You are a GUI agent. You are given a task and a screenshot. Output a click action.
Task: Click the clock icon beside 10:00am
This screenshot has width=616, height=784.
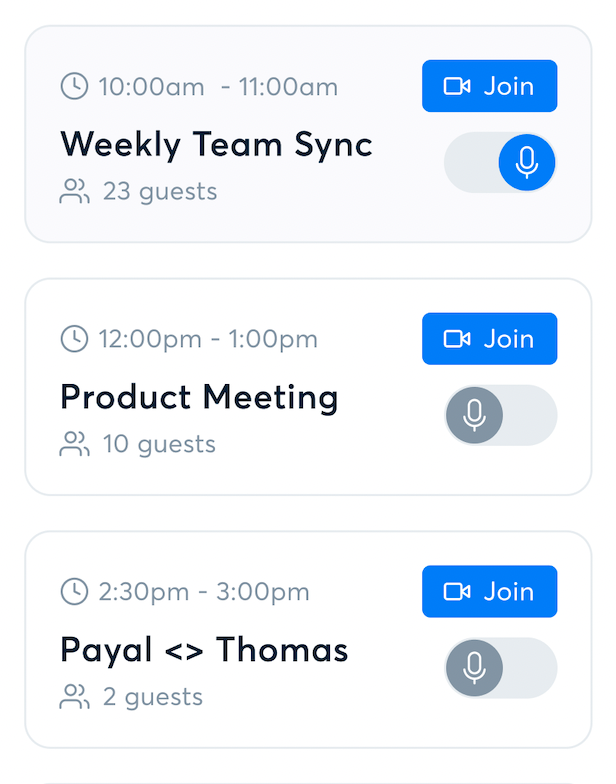(x=74, y=87)
